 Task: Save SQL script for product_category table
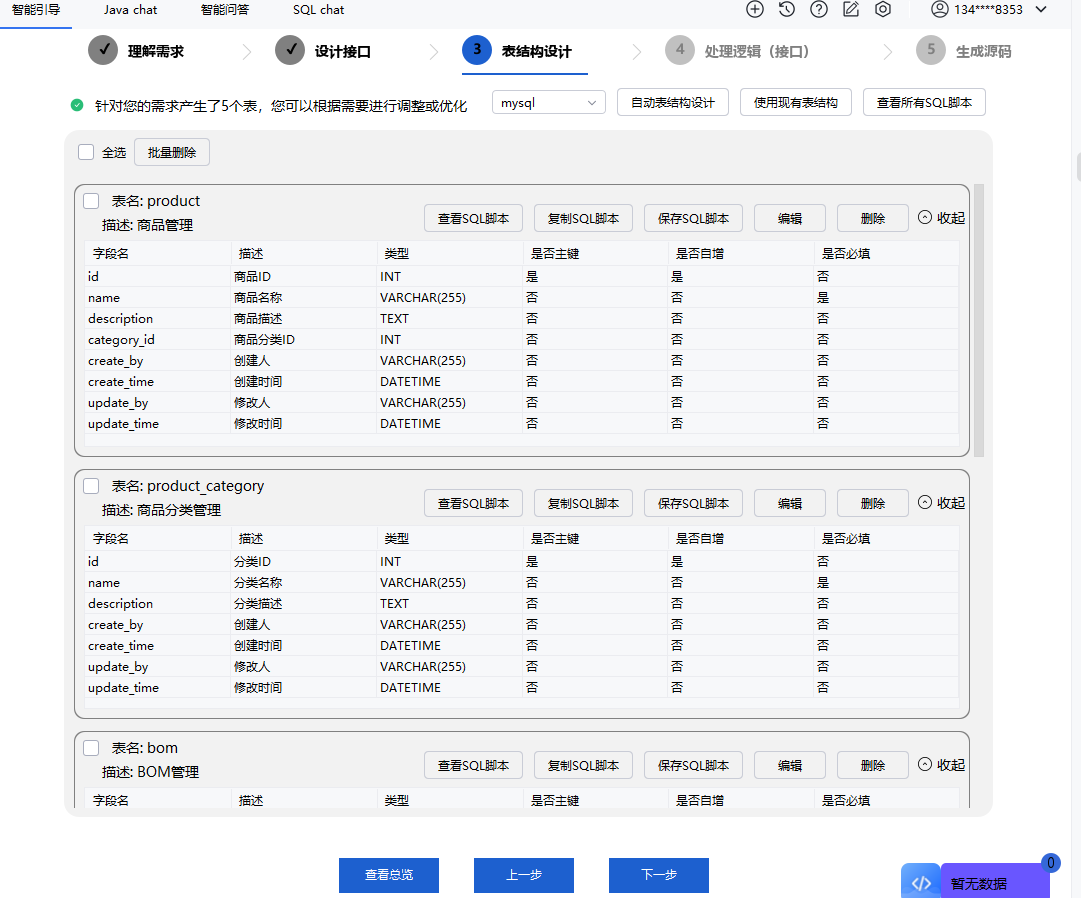(x=694, y=504)
